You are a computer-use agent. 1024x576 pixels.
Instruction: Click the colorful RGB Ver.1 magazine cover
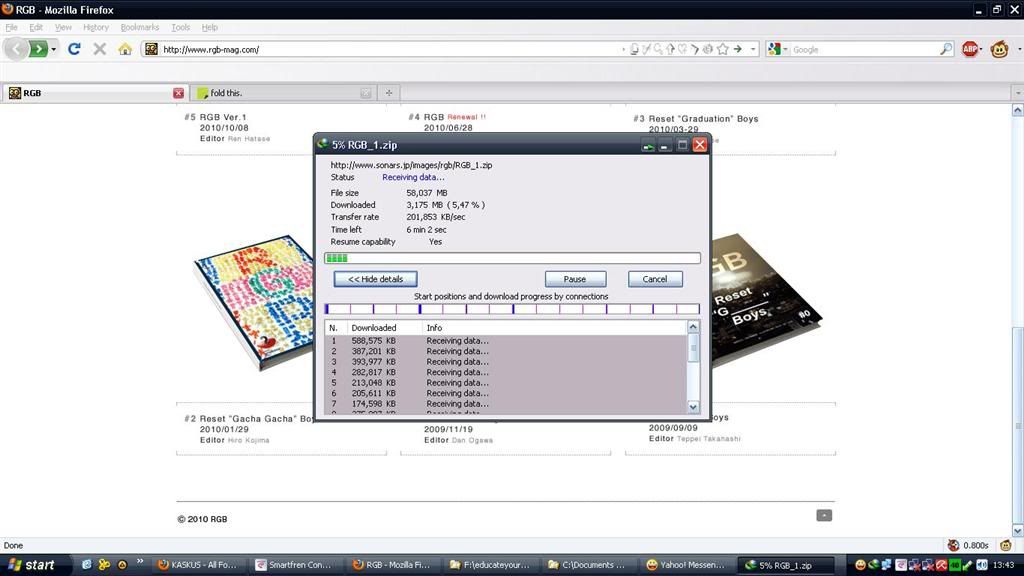pos(255,302)
